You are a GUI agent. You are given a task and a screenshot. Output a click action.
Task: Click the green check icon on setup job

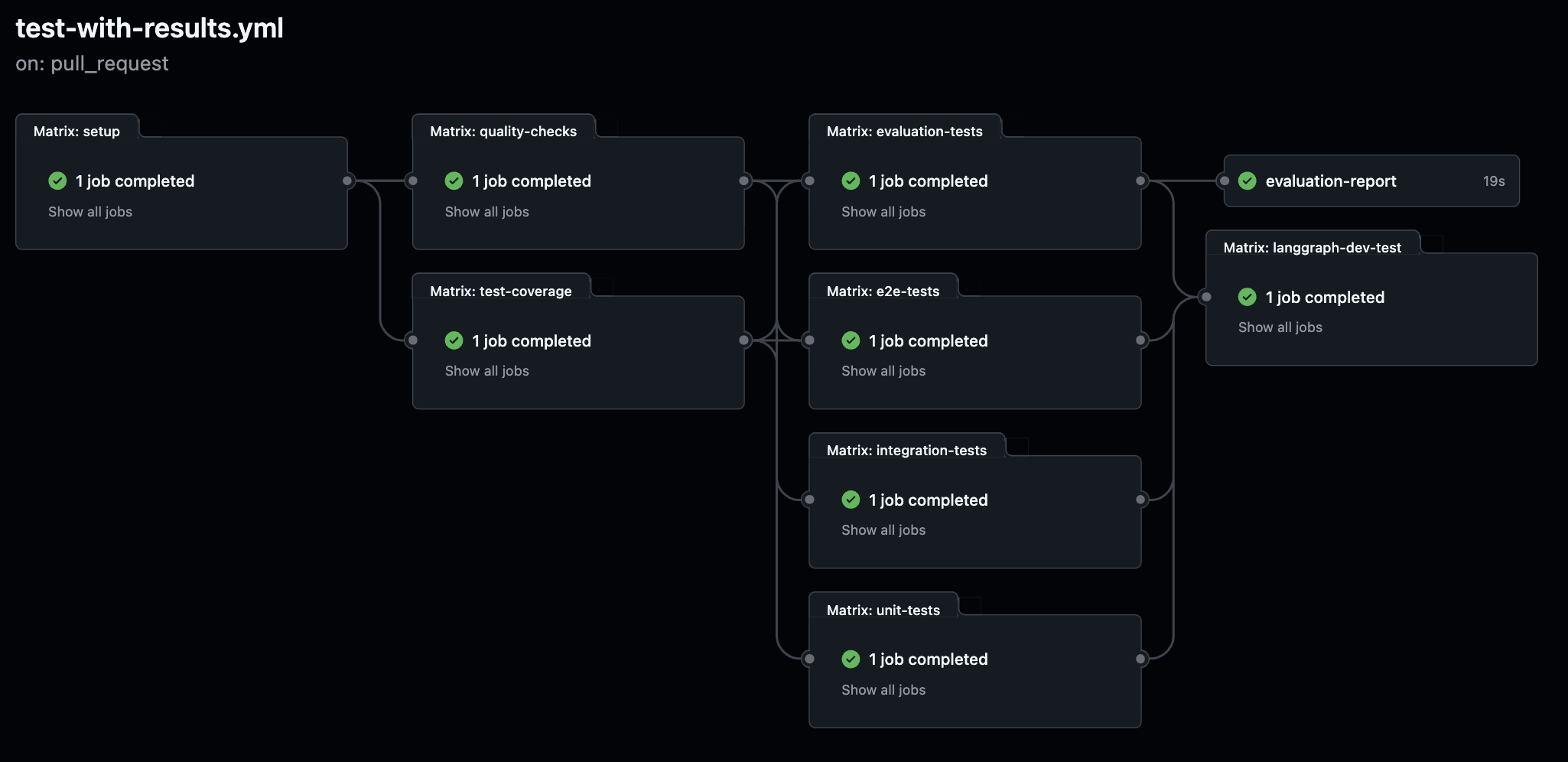click(x=56, y=181)
